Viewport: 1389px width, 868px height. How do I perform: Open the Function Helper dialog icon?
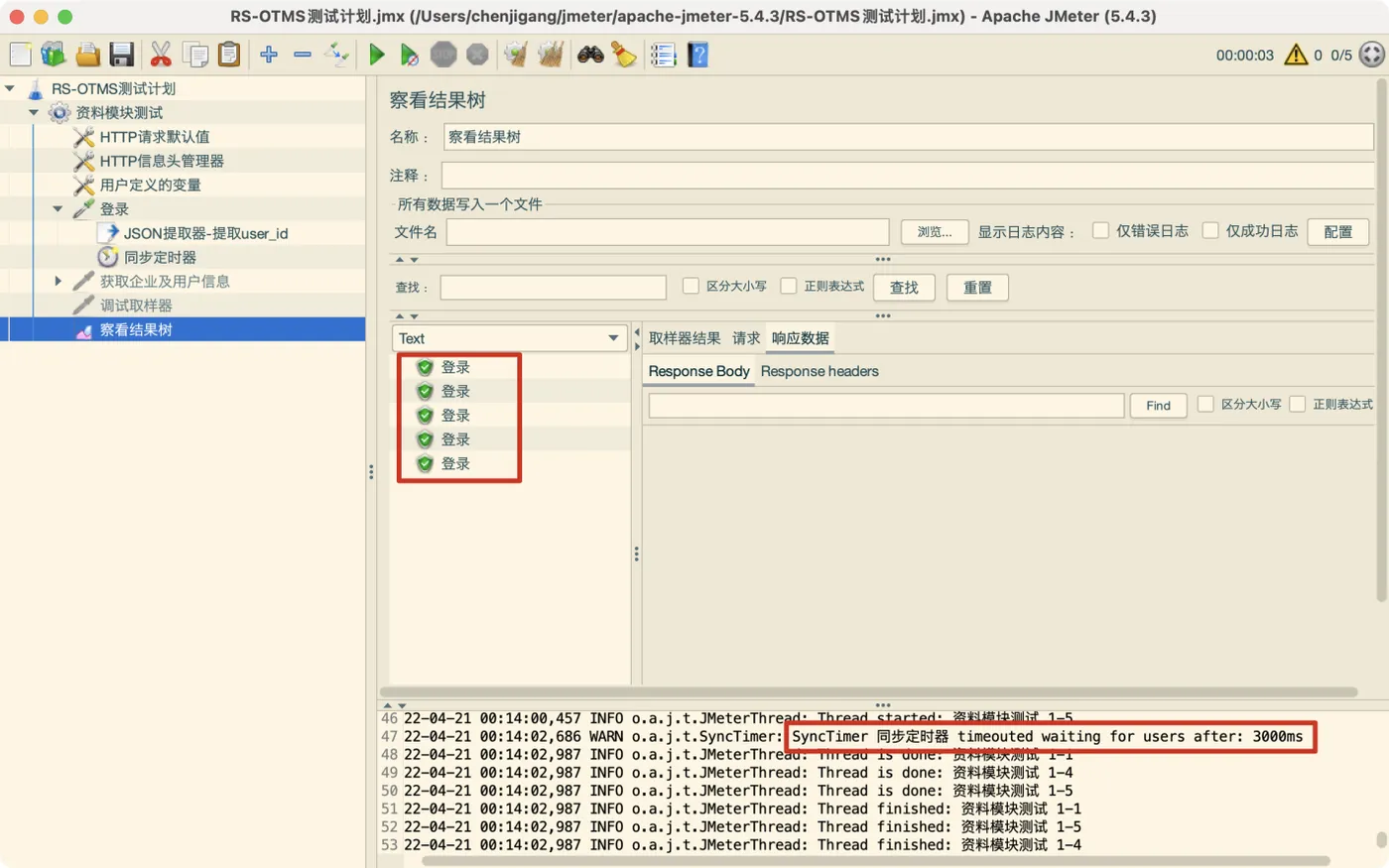(664, 55)
